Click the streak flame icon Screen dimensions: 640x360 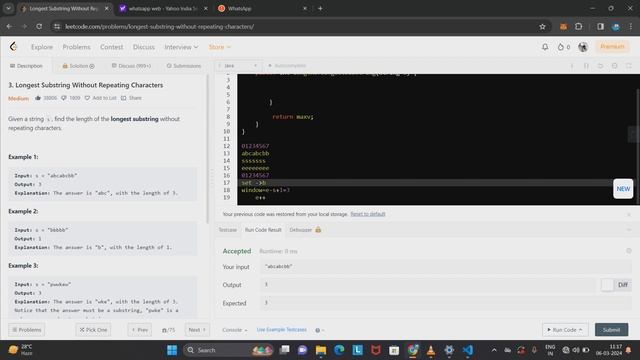coord(561,47)
